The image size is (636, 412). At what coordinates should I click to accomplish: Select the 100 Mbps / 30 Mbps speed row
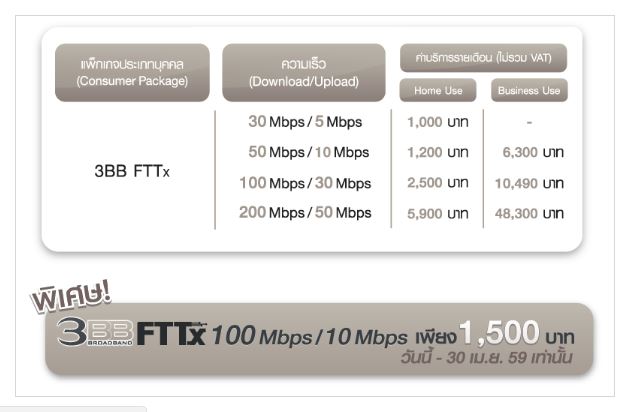tap(306, 183)
